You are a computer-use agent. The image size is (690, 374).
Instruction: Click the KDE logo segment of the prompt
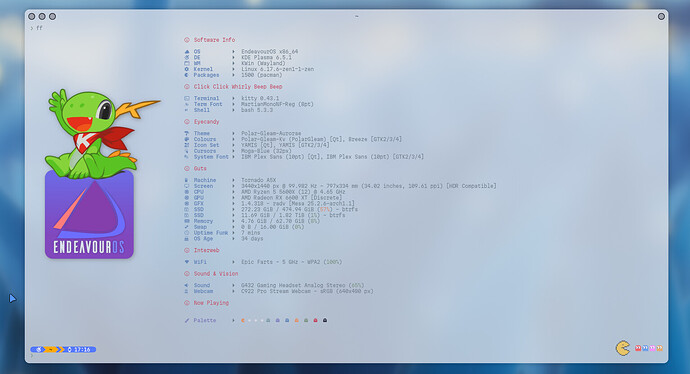click(x=38, y=349)
